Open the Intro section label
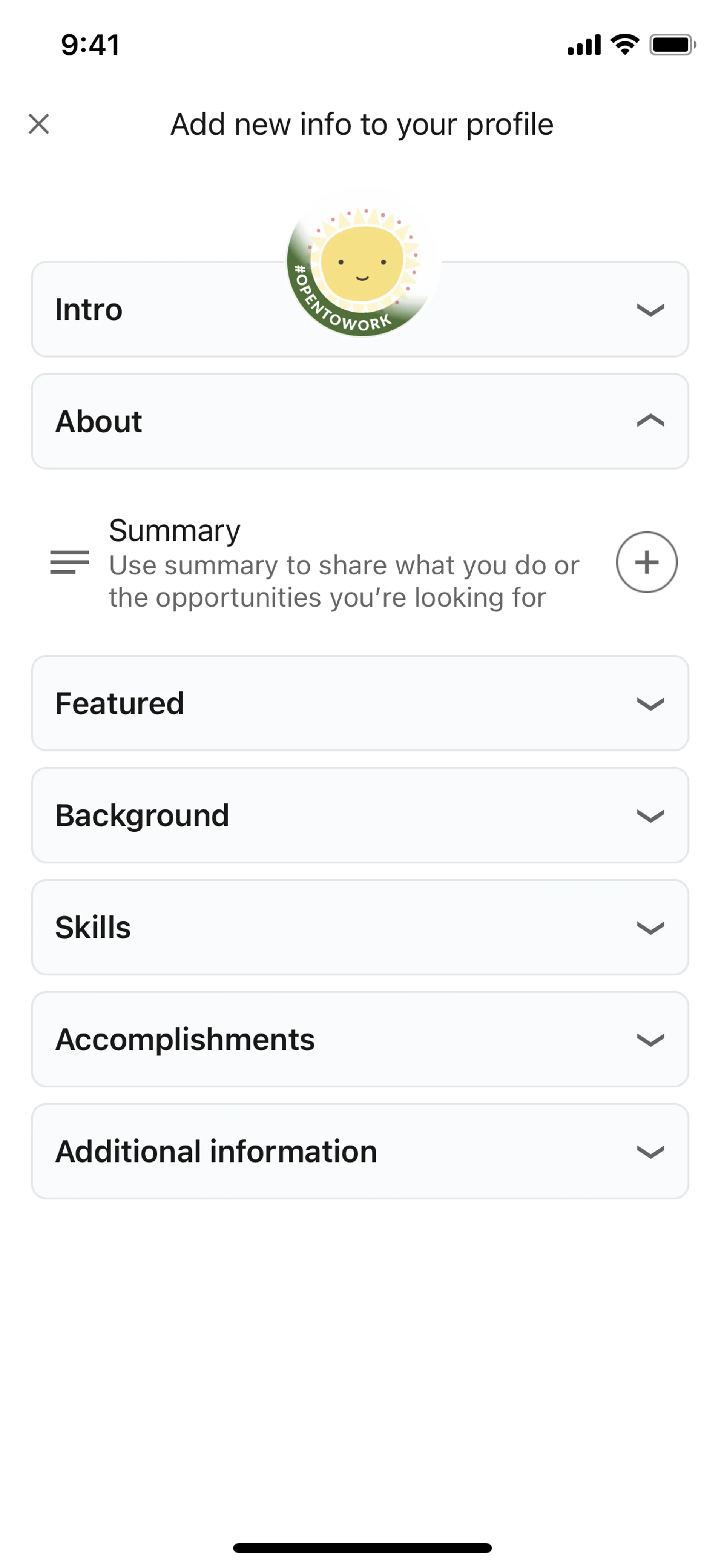Screen dimensions: 724x1568 pos(89,310)
